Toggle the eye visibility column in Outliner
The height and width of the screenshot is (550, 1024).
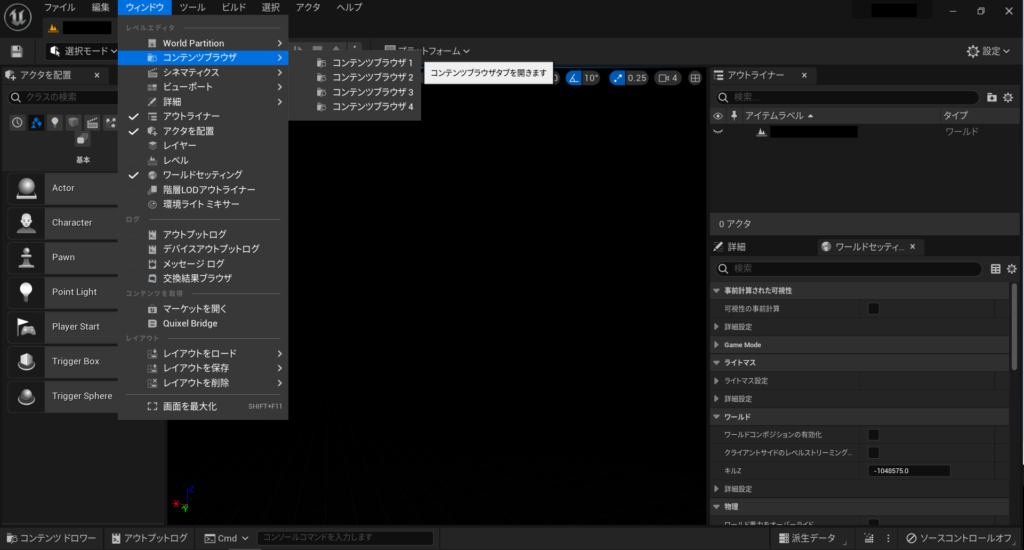click(717, 116)
